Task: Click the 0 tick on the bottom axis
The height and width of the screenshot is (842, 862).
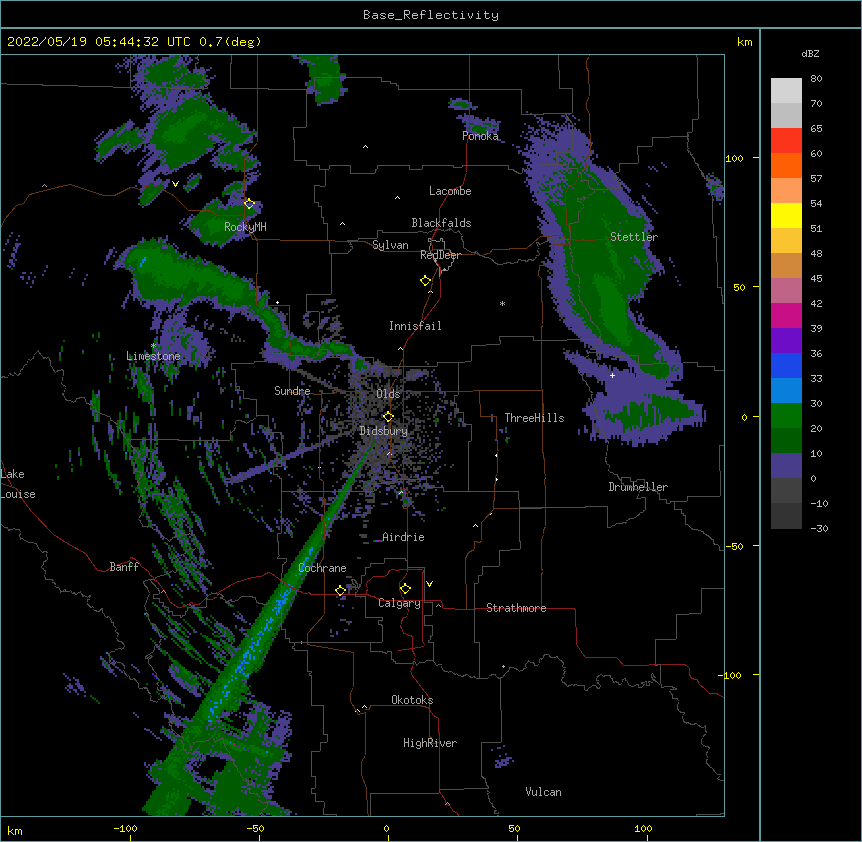Action: pyautogui.click(x=386, y=829)
